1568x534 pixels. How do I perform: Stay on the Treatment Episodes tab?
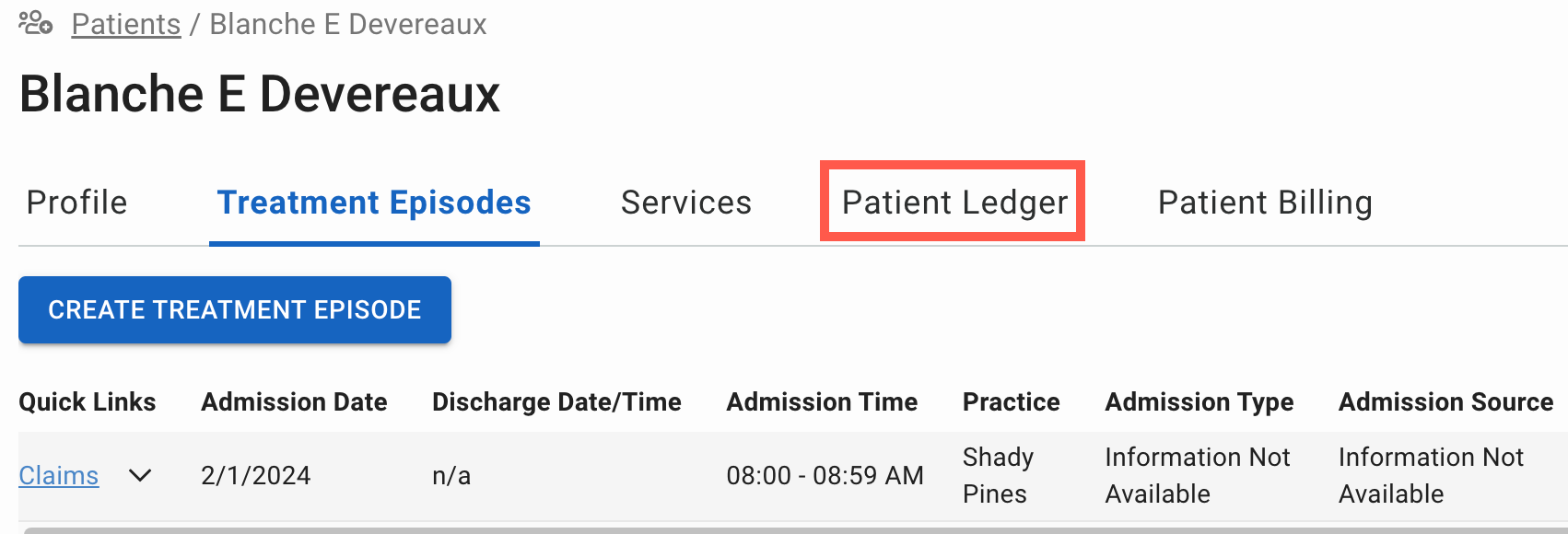pos(373,202)
